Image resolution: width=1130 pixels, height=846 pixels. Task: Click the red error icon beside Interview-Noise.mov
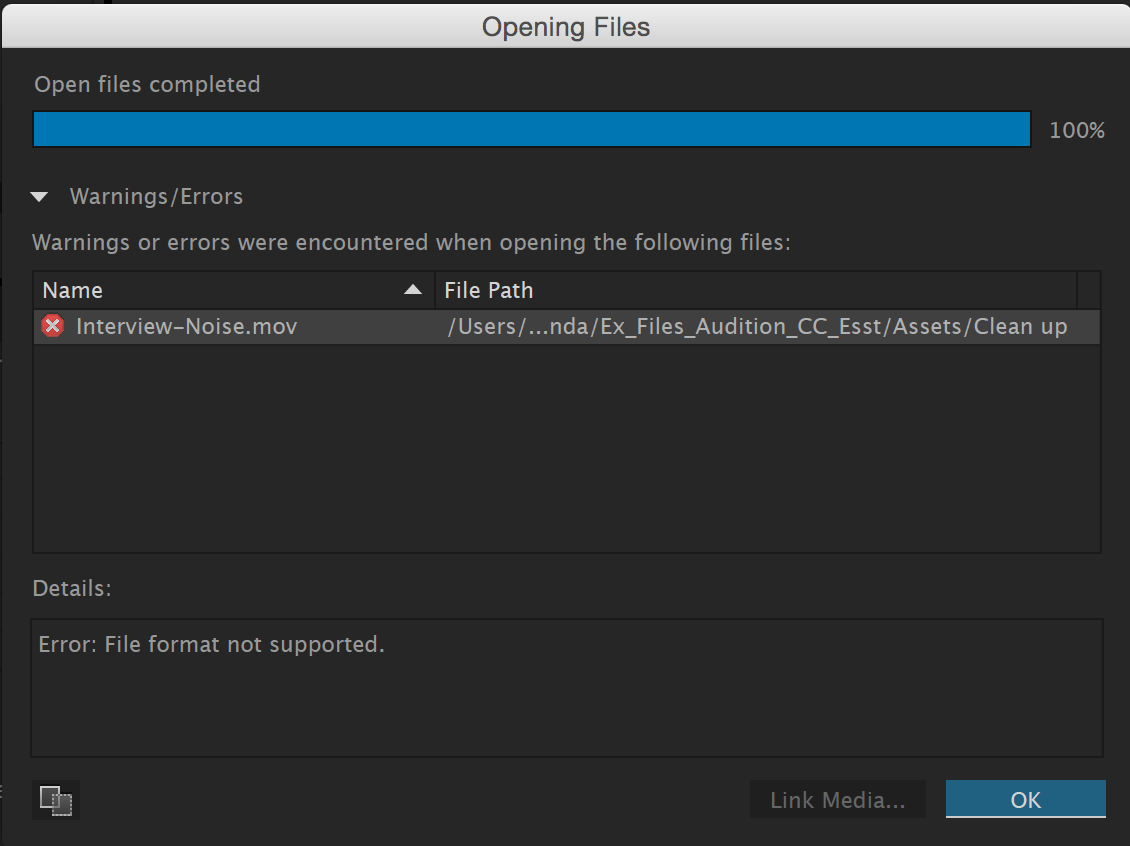52,326
